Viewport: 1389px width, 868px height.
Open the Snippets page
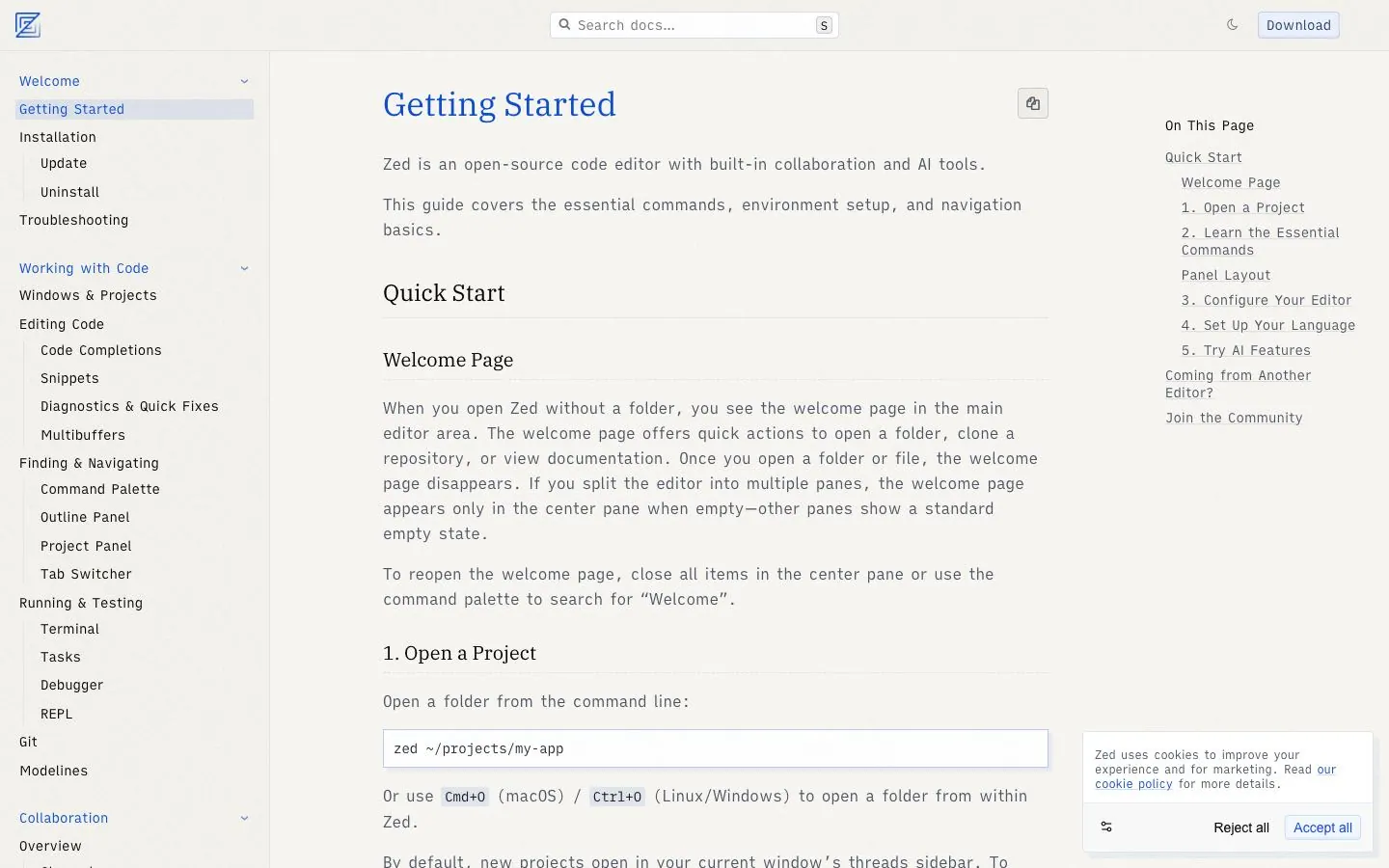coord(69,378)
